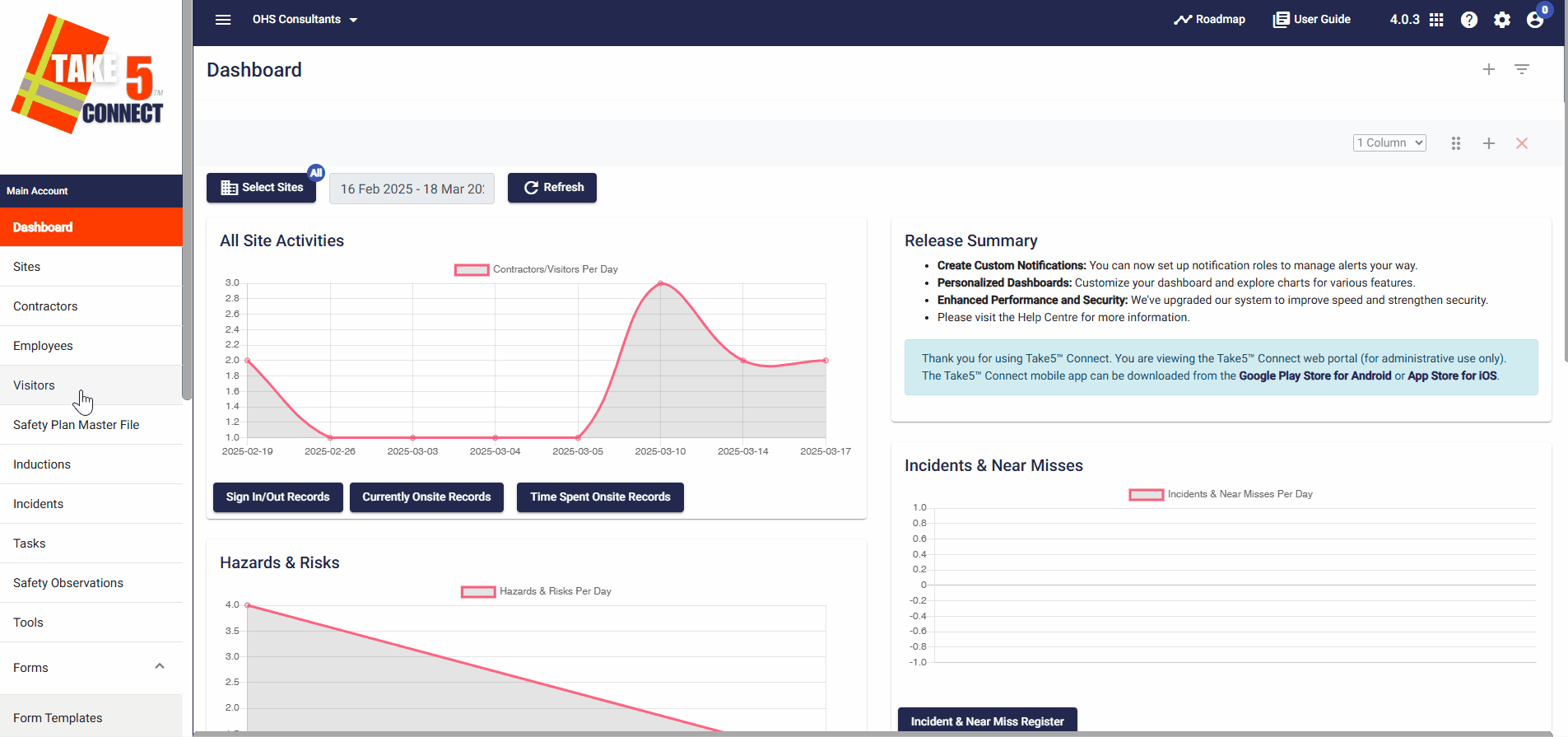
Task: Open Sites in sidebar
Action: (91, 267)
